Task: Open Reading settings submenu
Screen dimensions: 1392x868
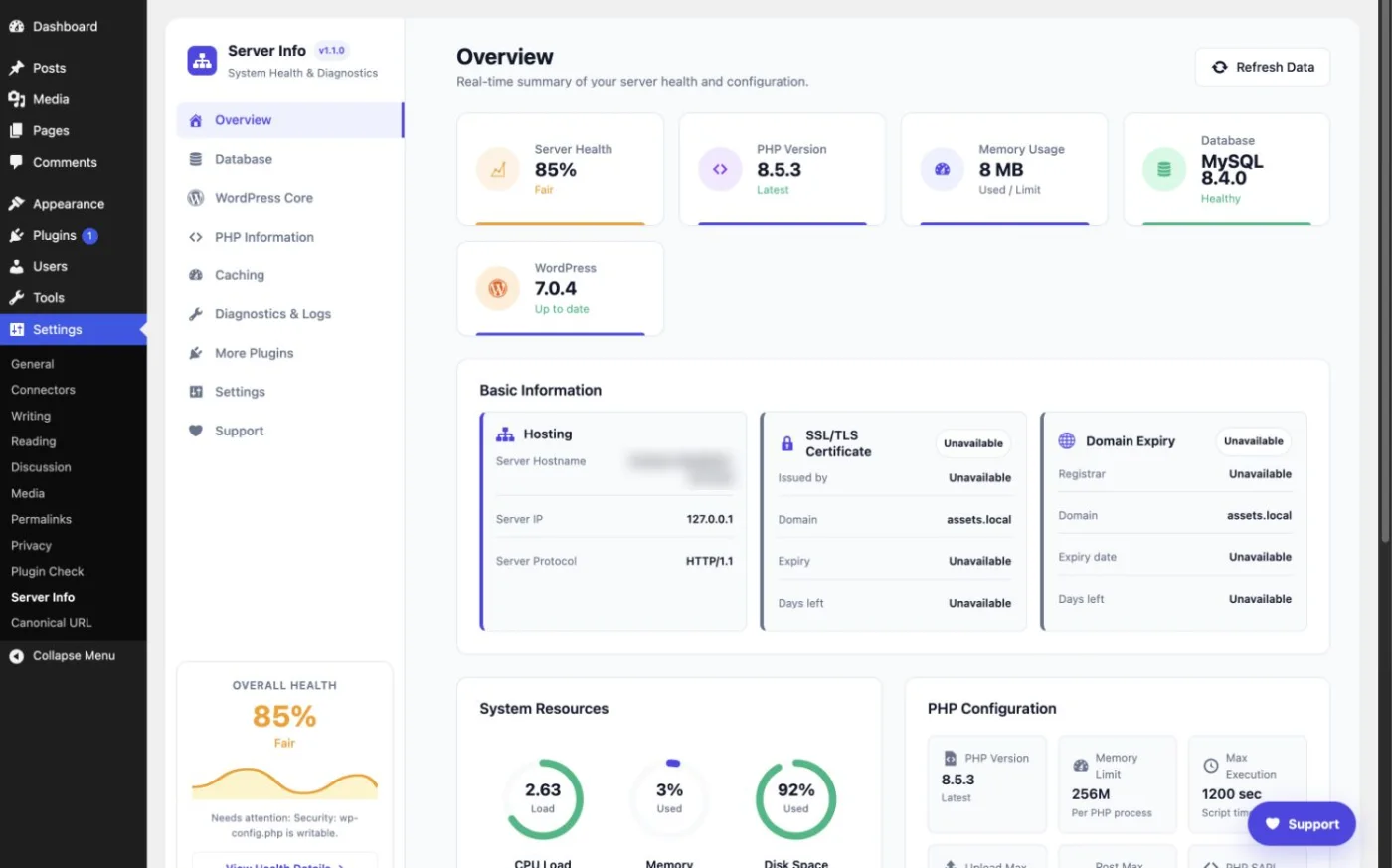Action: [x=34, y=441]
